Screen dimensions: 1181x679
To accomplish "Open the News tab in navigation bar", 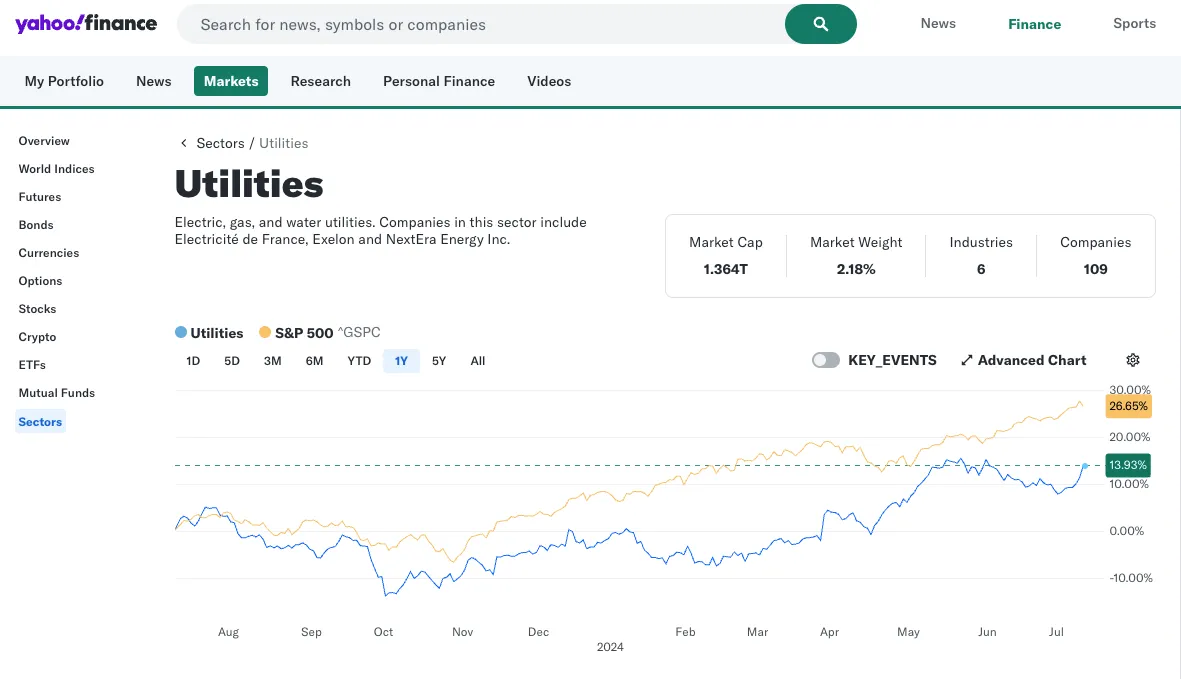I will 154,81.
